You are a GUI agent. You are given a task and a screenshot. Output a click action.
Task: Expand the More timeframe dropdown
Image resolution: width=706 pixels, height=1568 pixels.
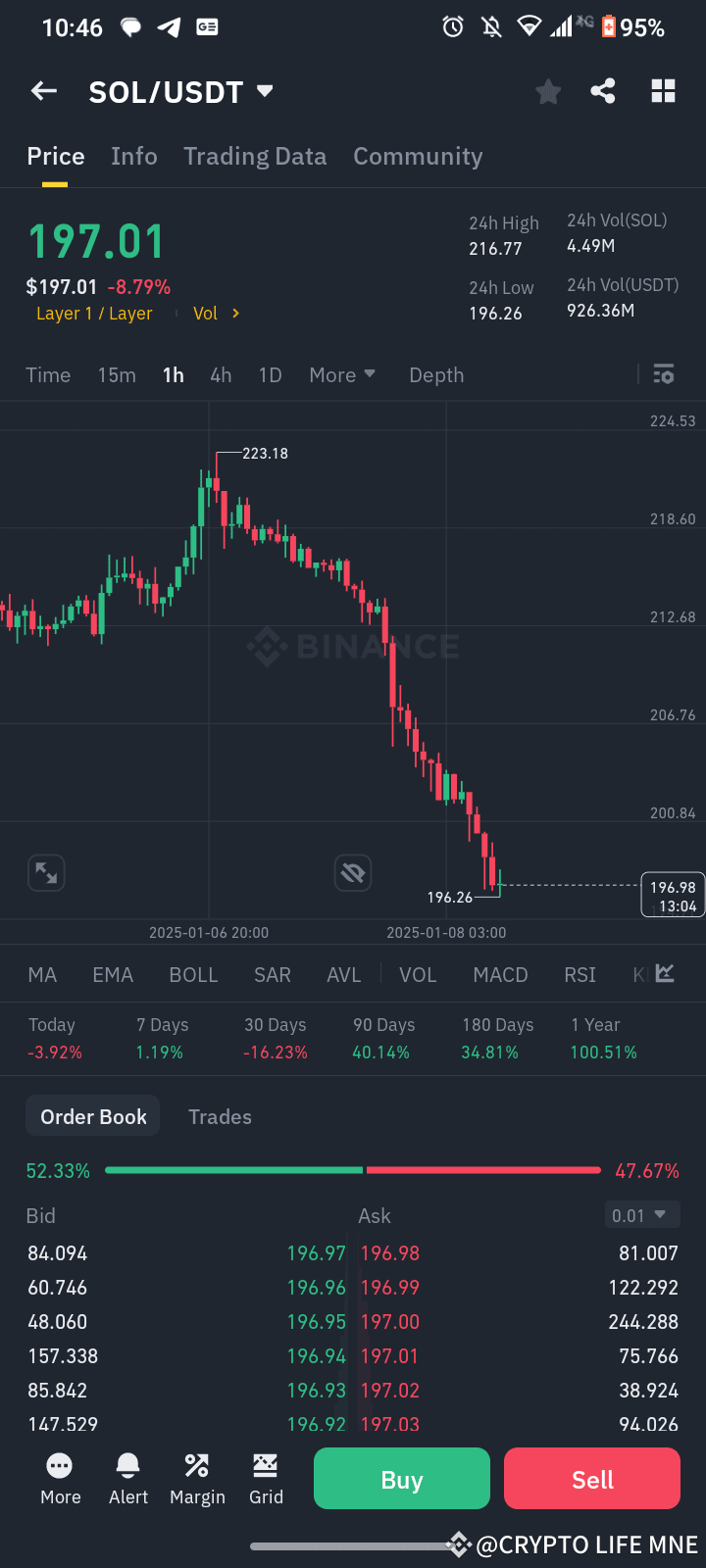point(341,374)
